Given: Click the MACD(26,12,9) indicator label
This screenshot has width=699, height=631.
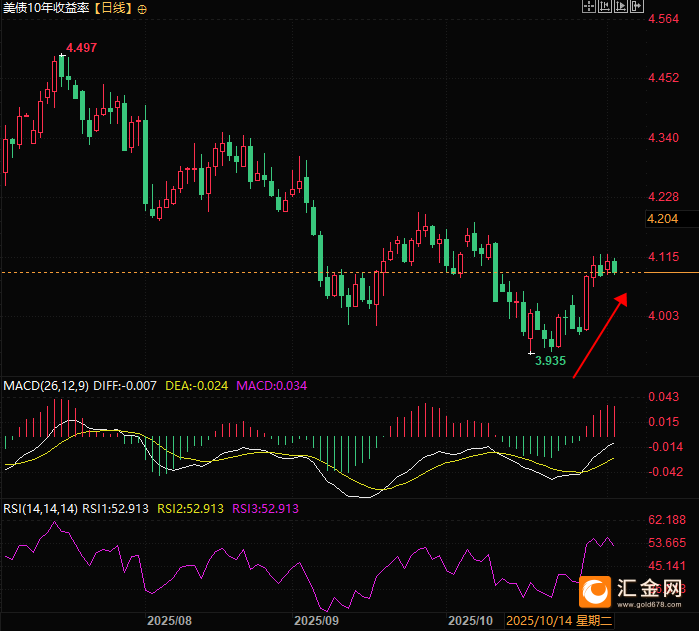Looking at the screenshot, I should (47, 385).
